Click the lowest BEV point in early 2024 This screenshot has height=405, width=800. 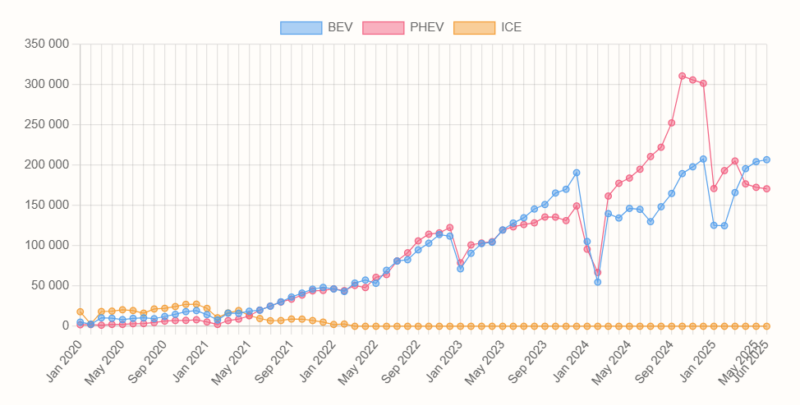[597, 282]
